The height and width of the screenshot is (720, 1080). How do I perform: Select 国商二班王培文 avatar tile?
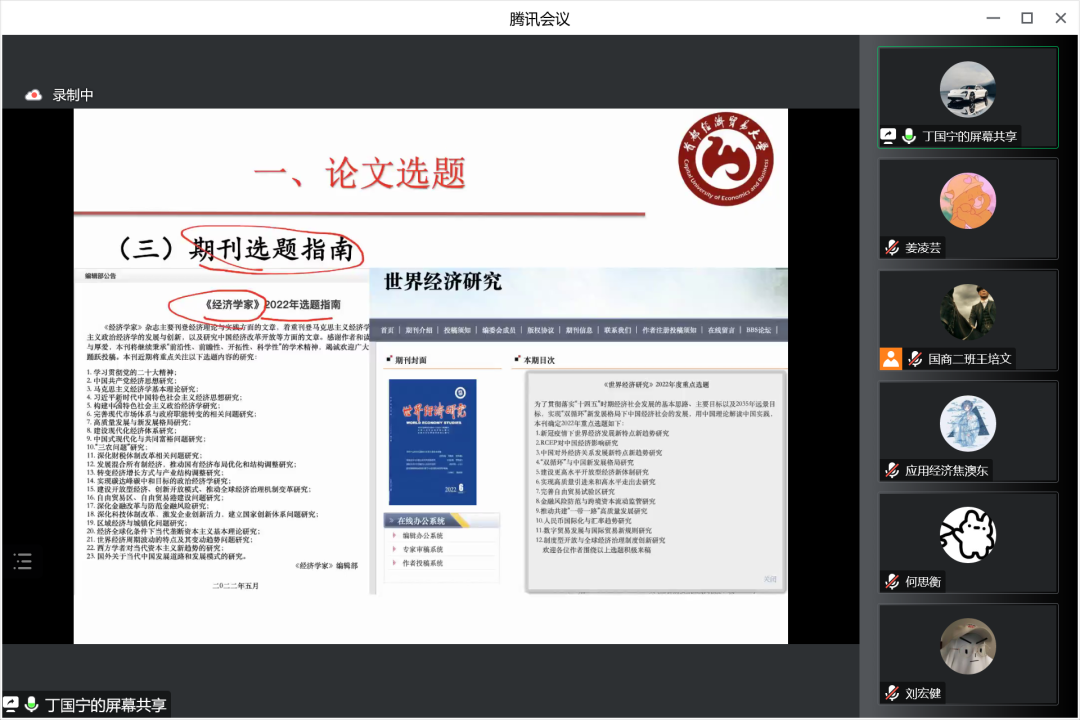point(967,312)
